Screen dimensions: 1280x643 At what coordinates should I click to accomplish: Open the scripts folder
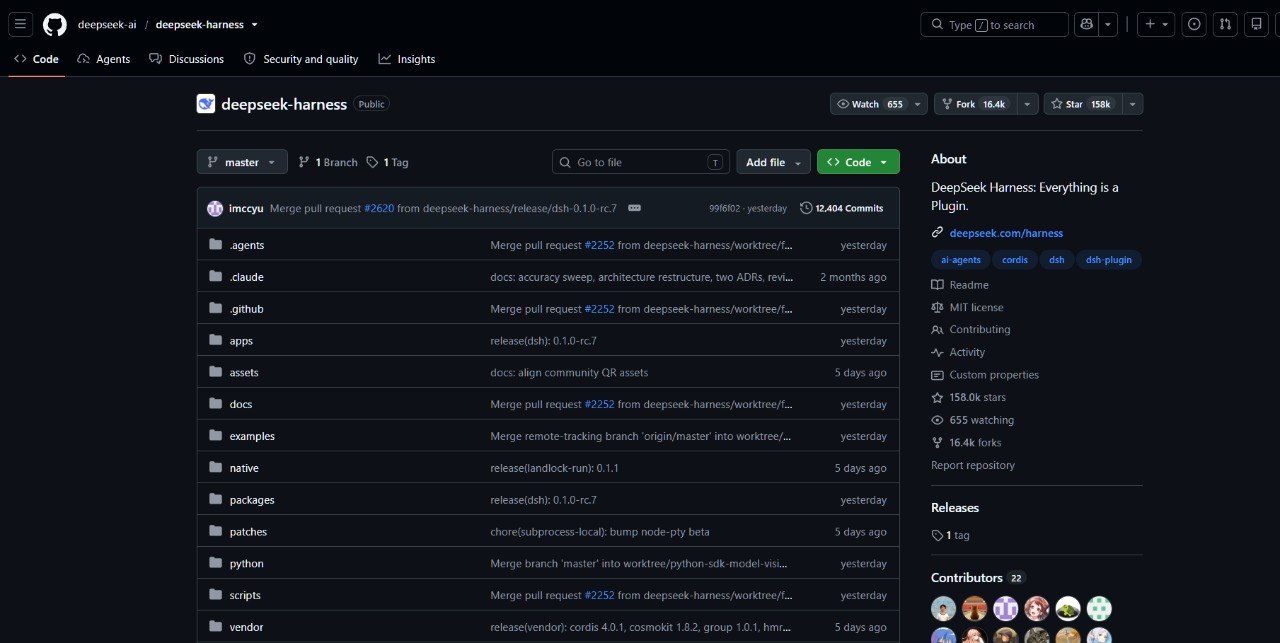pyautogui.click(x=245, y=595)
